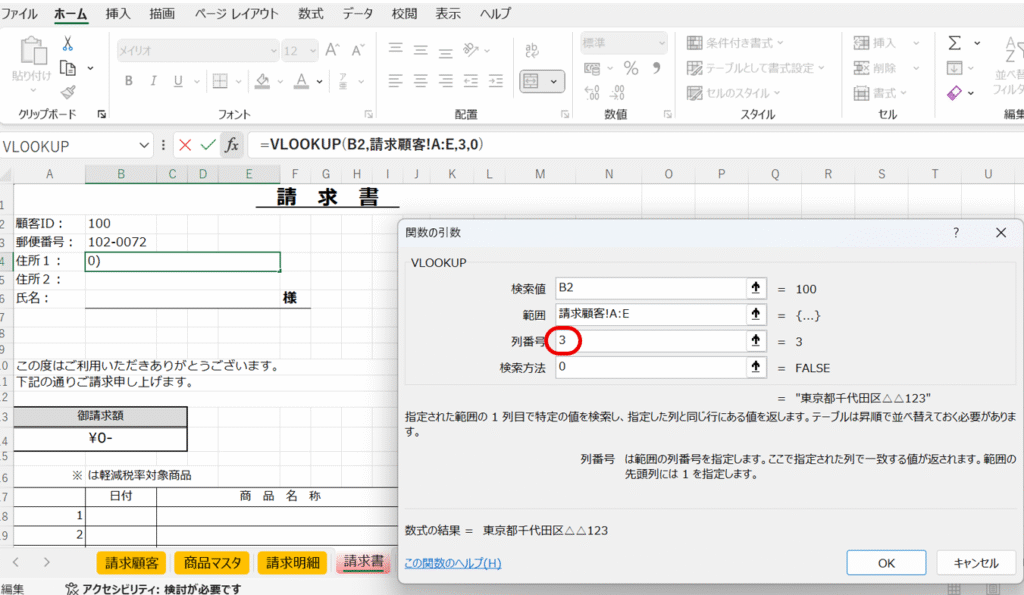Open the この関数のヘルプ link
Image resolution: width=1024 pixels, height=595 pixels.
[x=452, y=563]
